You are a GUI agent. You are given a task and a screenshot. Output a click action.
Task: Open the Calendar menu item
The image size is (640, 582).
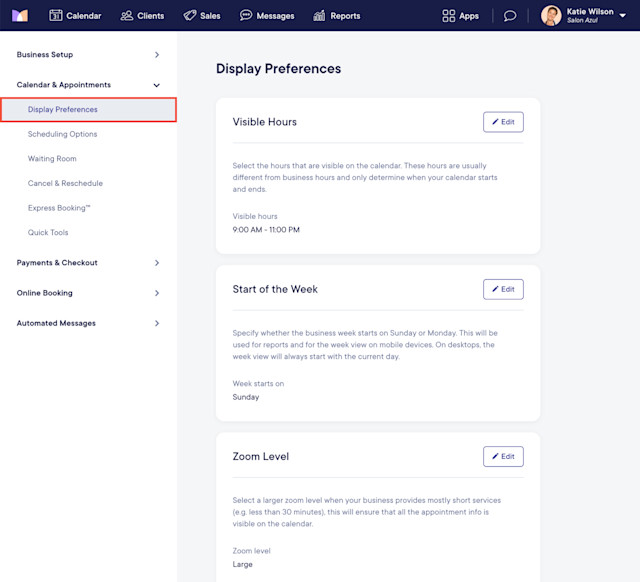pos(75,16)
